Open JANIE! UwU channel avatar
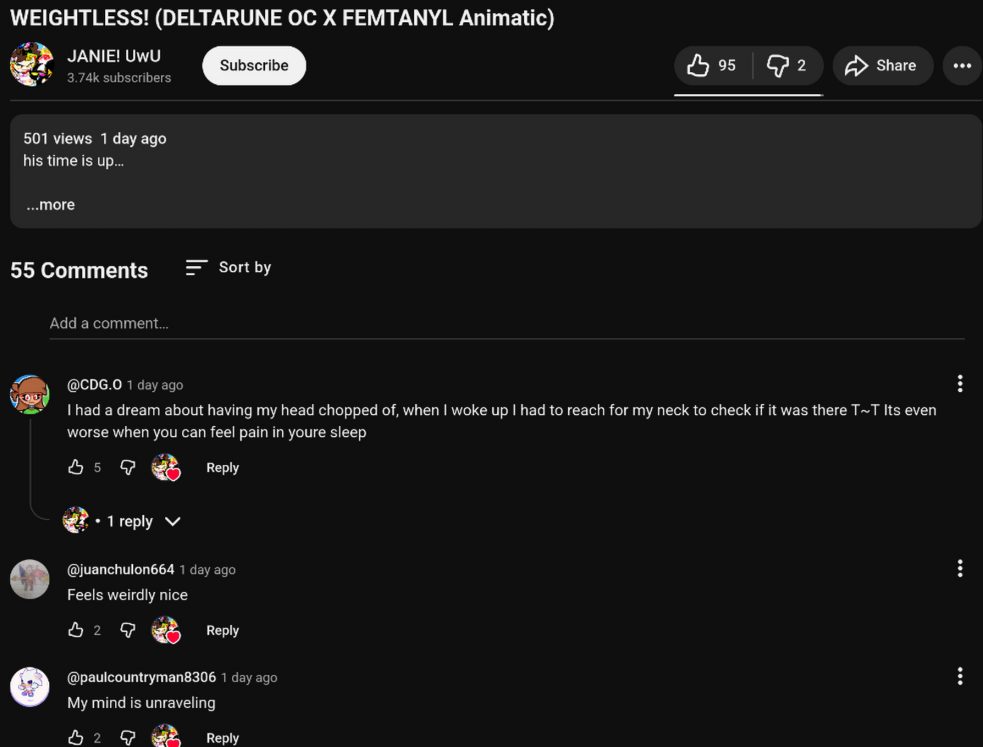 (x=31, y=65)
